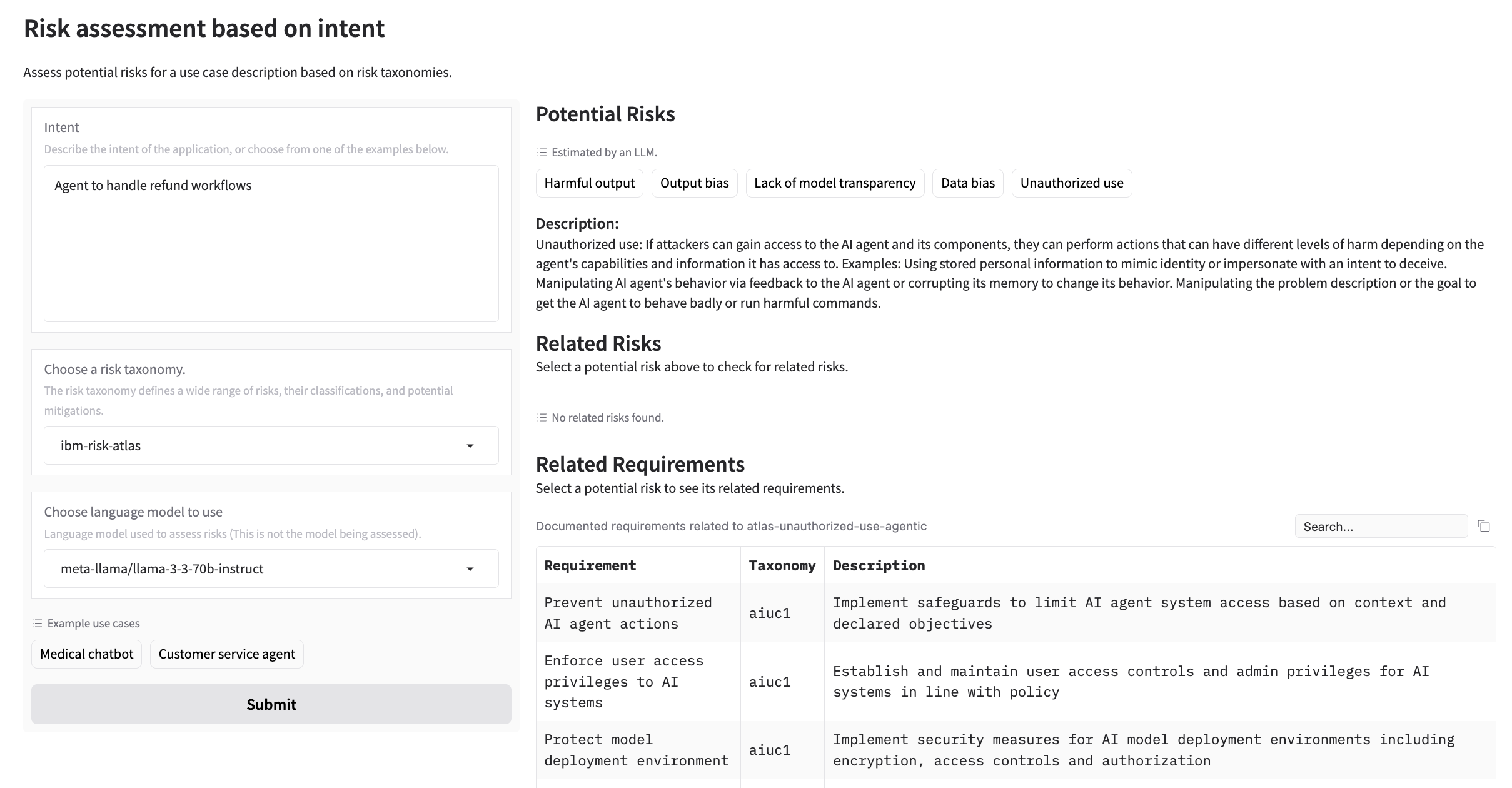Select the Unauthorized use risk chip

coord(1071,183)
